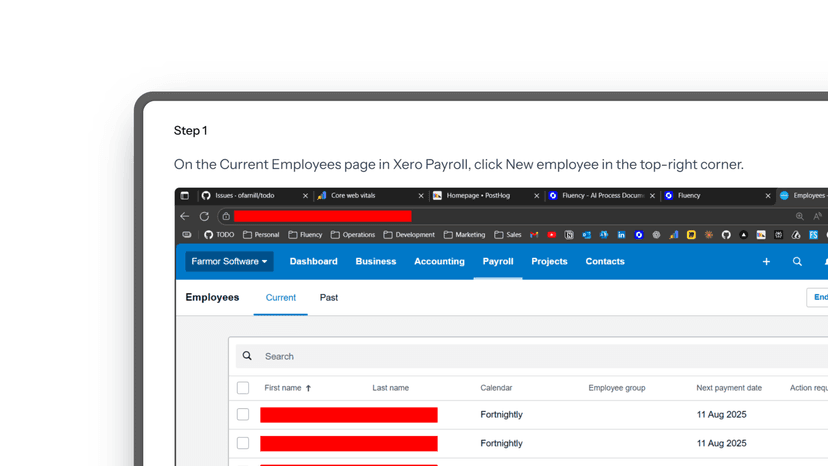
Task: Click the Xero plus create-new icon
Action: coord(766,262)
